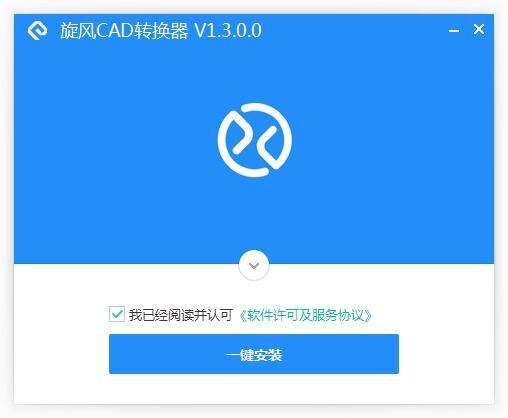Open the 《软件许可及服务协议》 link
This screenshot has width=508, height=418.
pyautogui.click(x=305, y=315)
